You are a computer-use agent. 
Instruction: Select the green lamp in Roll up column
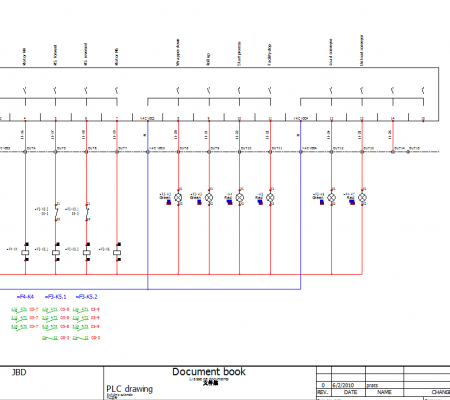point(209,197)
